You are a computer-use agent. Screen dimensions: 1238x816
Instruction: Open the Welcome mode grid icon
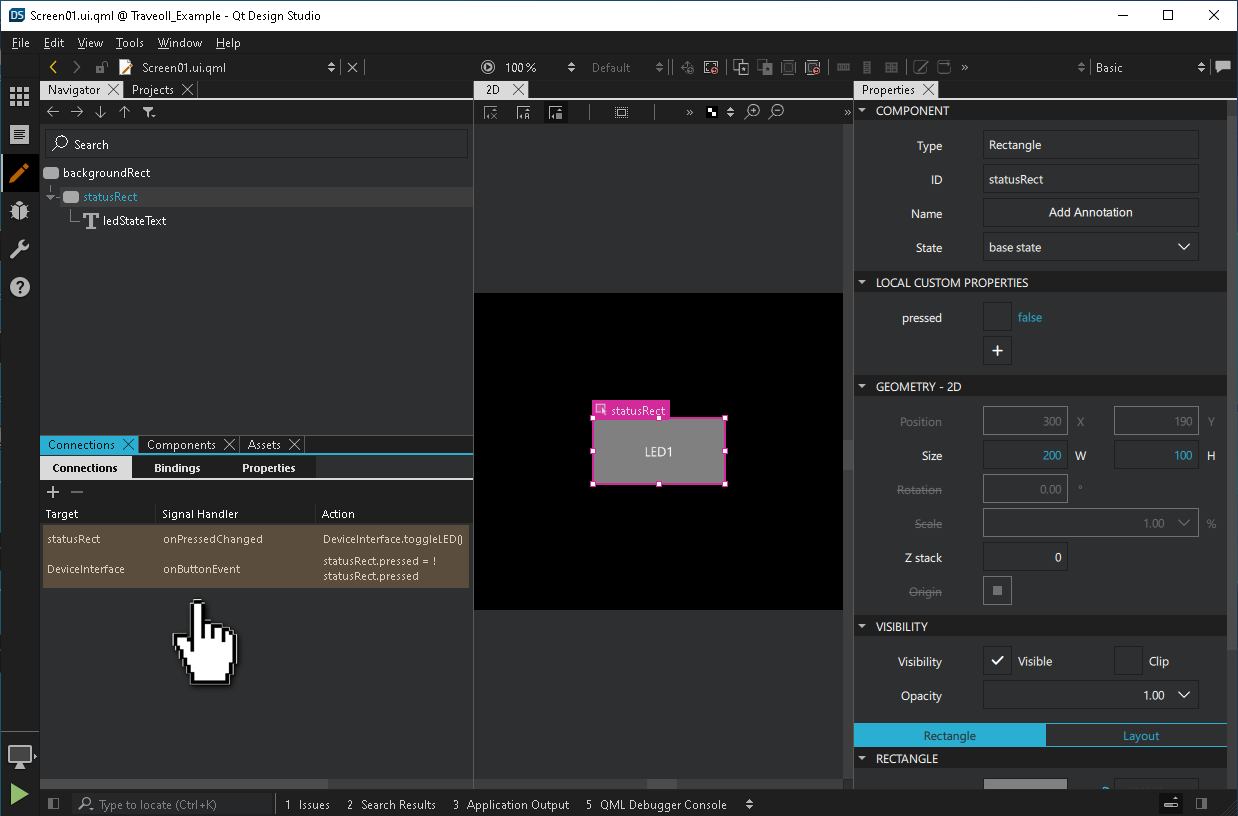point(19,97)
